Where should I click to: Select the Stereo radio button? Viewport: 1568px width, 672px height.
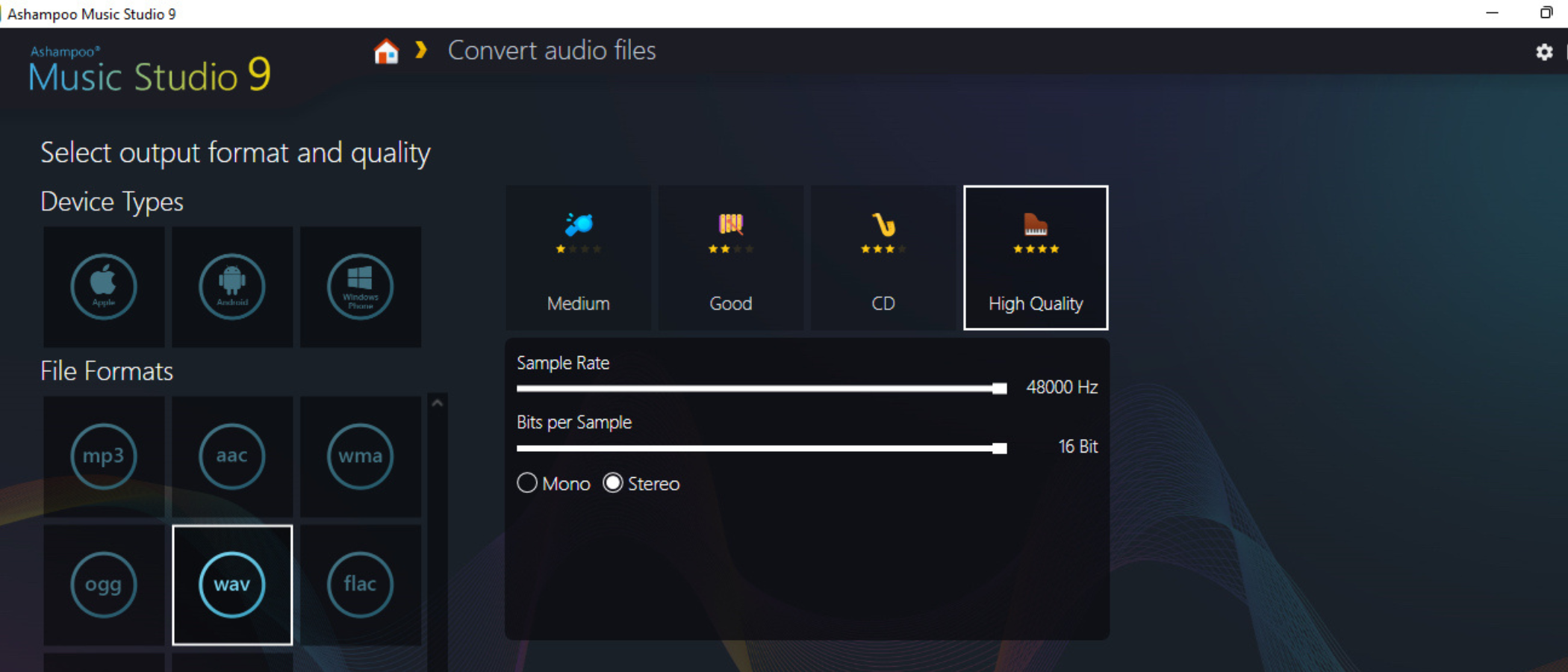click(x=613, y=483)
